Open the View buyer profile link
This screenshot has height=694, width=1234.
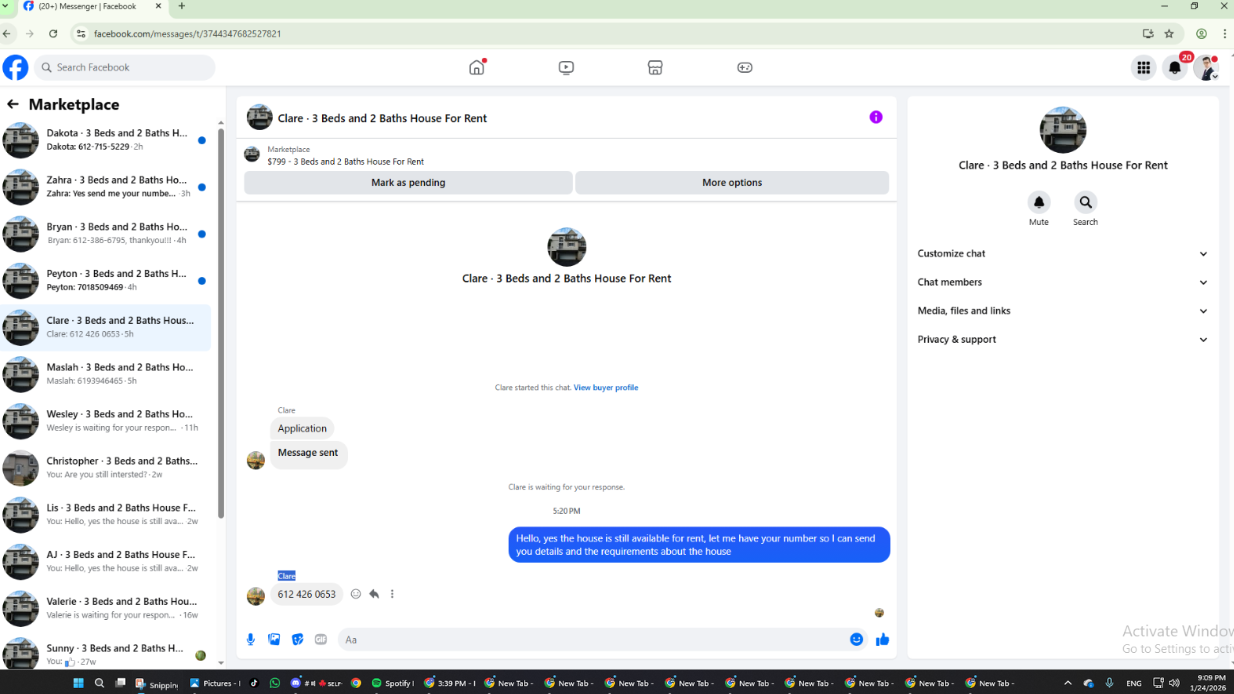(606, 388)
